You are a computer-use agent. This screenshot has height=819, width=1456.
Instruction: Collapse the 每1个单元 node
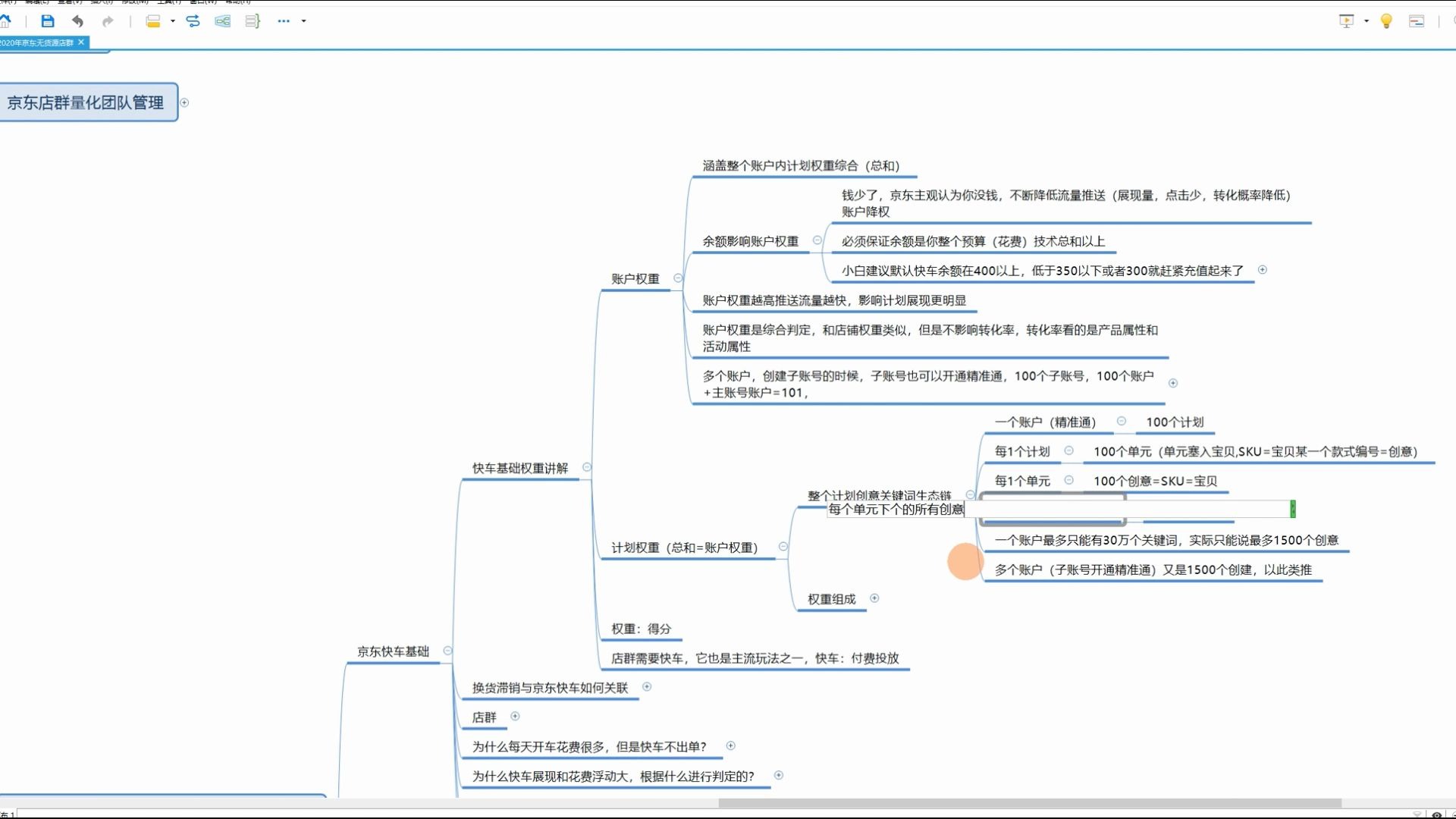tap(1069, 480)
